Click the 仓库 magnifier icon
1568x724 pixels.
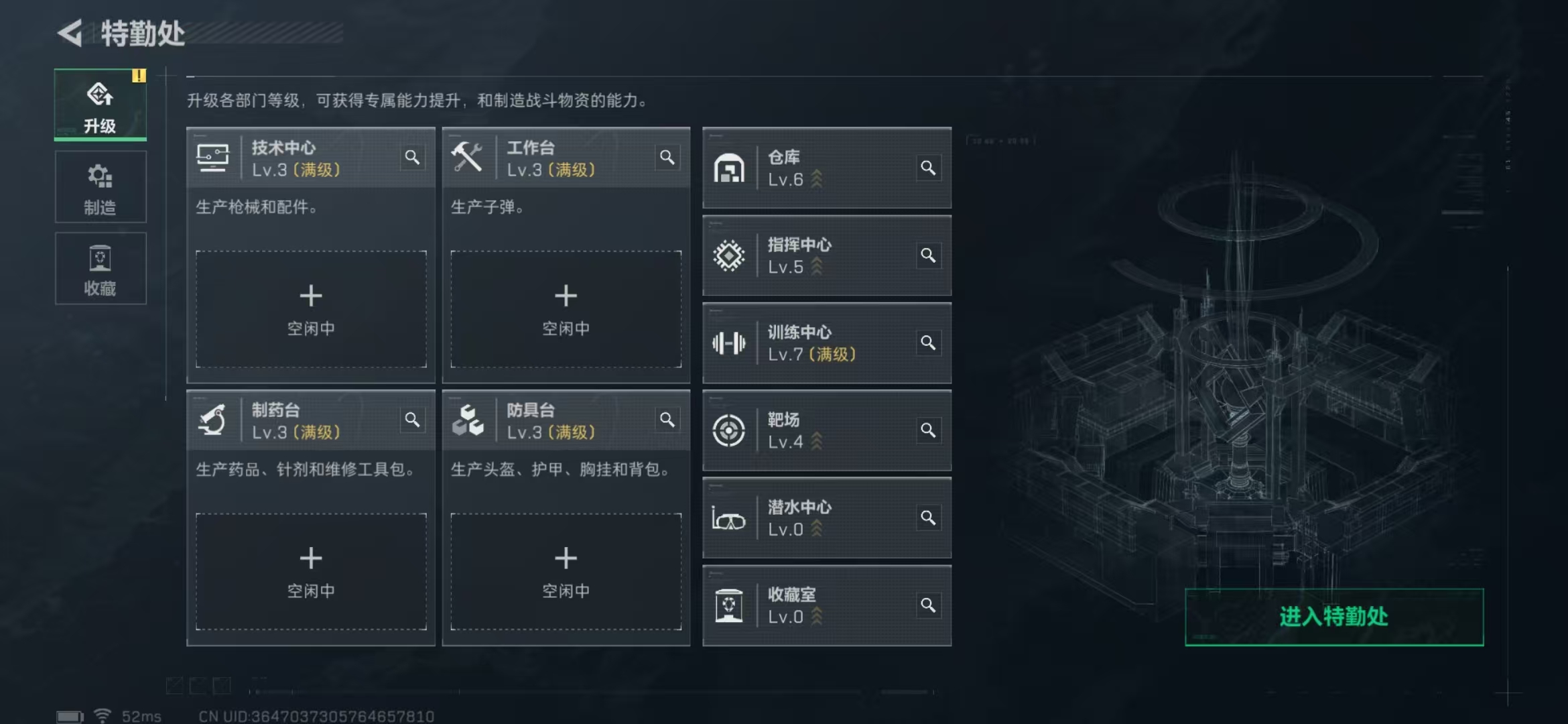pyautogui.click(x=928, y=168)
